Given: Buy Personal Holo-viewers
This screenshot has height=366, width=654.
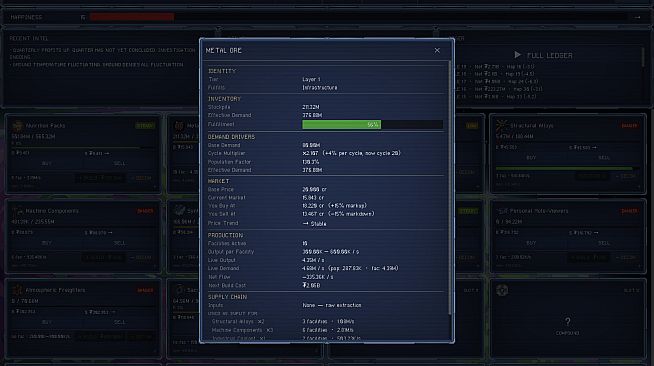Looking at the screenshot, I should pos(531,243).
